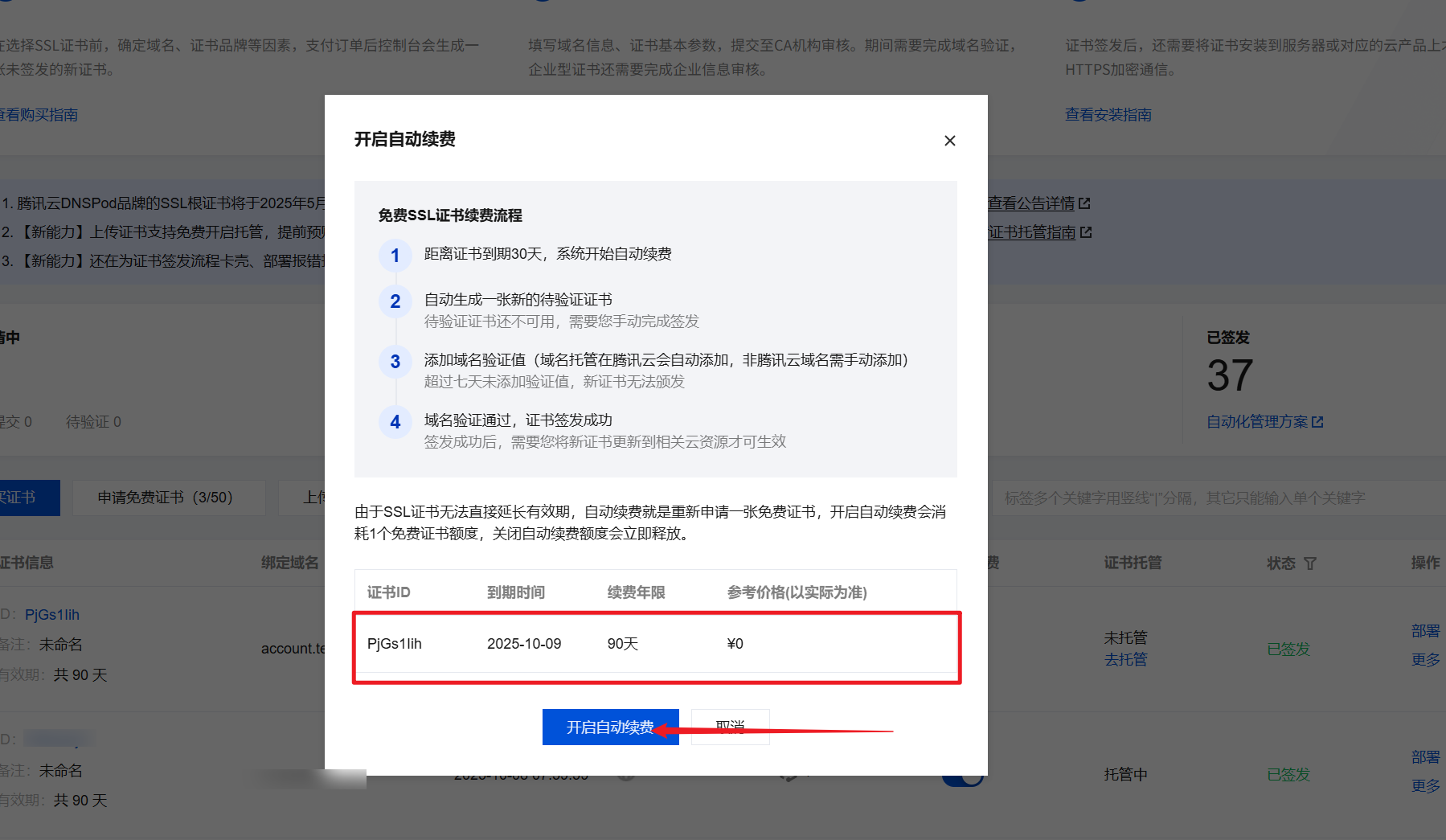Click external-link icon beside 自动化管理方案
Image resolution: width=1446 pixels, height=840 pixels.
point(1317,420)
